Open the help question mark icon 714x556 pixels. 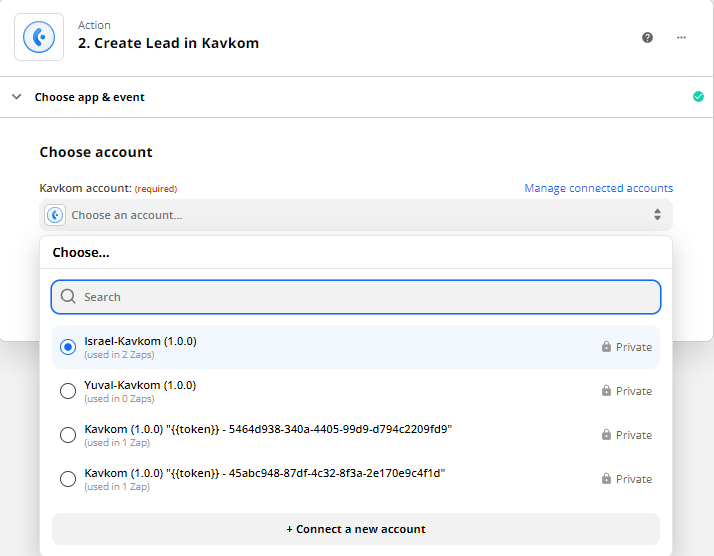pyautogui.click(x=647, y=37)
